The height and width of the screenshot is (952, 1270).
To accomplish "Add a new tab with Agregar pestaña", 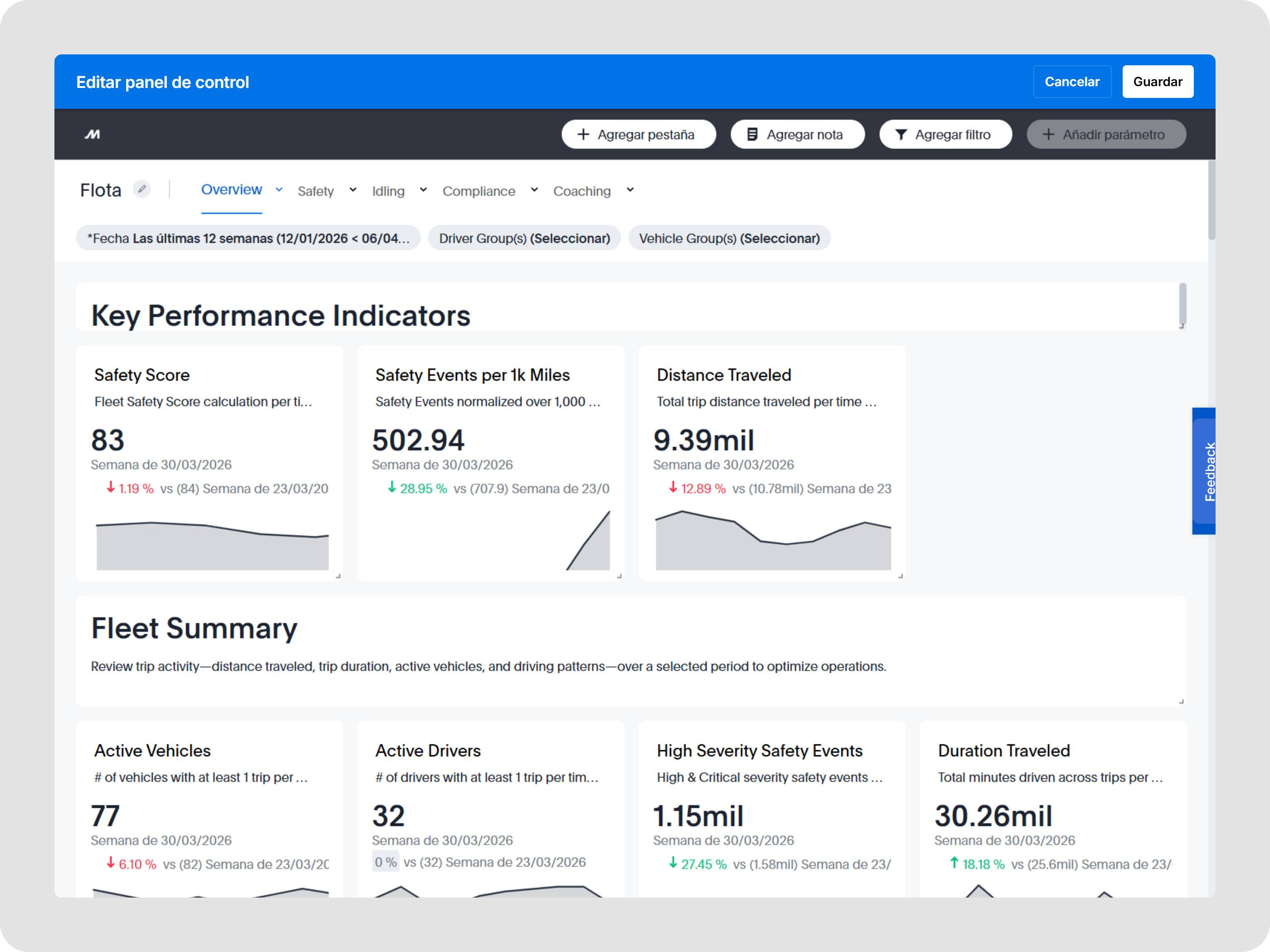I will point(639,134).
